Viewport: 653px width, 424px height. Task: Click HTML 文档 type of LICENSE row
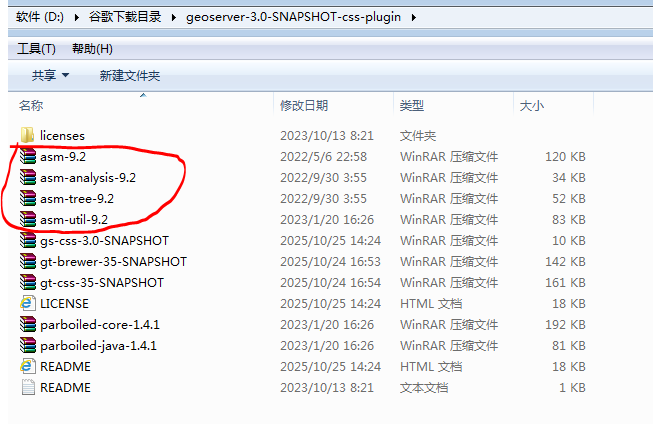tap(431, 304)
